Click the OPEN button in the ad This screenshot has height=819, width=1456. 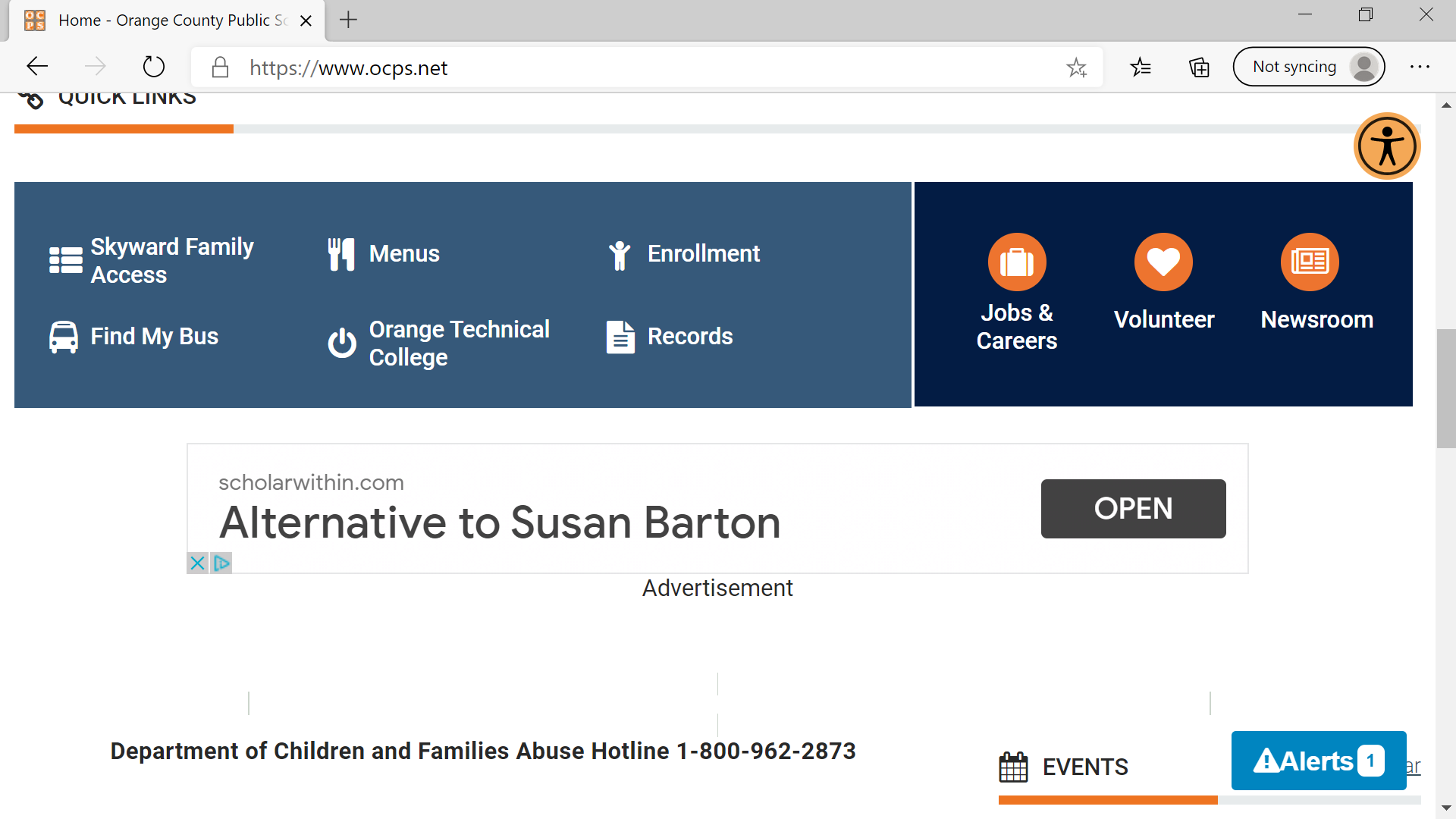coord(1133,509)
